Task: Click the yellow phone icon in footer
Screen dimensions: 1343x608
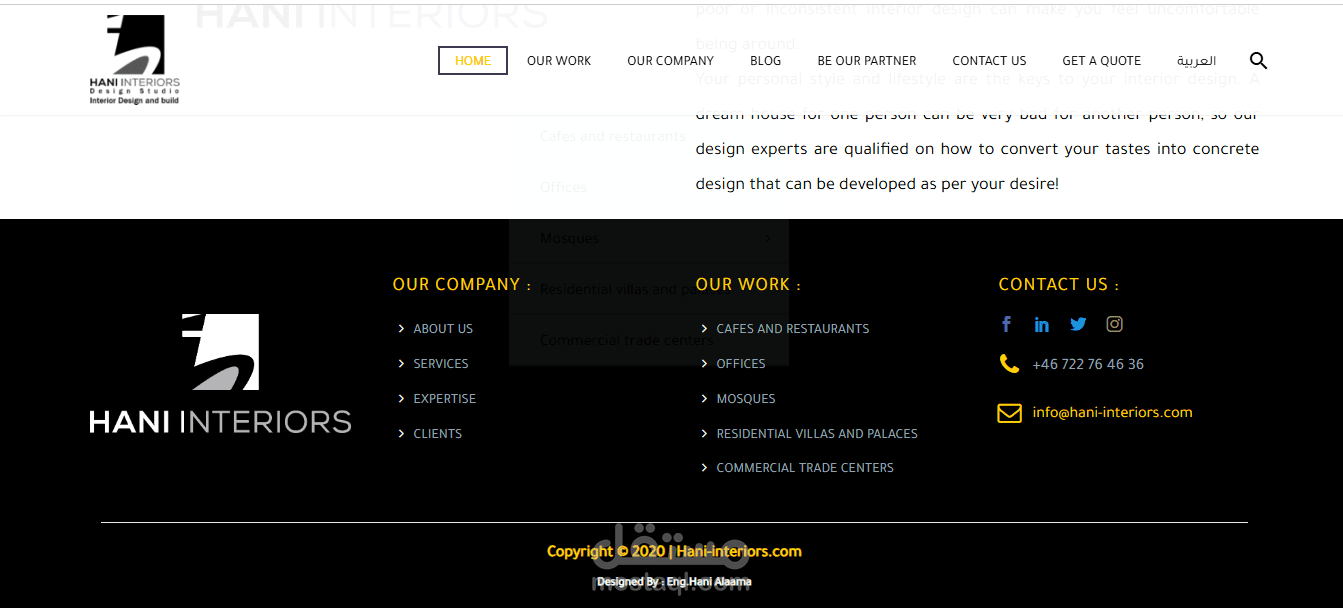Action: pos(1009,364)
